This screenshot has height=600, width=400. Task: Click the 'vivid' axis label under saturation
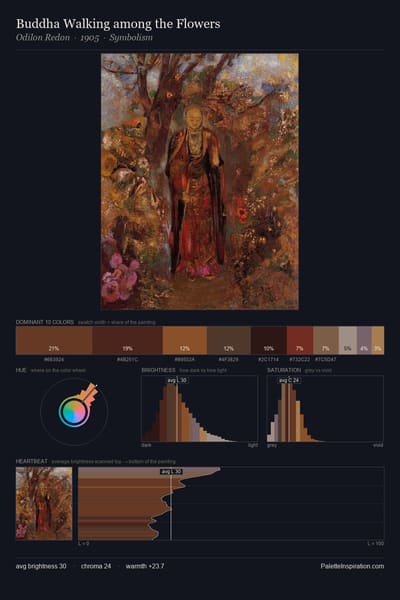pyautogui.click(x=378, y=445)
